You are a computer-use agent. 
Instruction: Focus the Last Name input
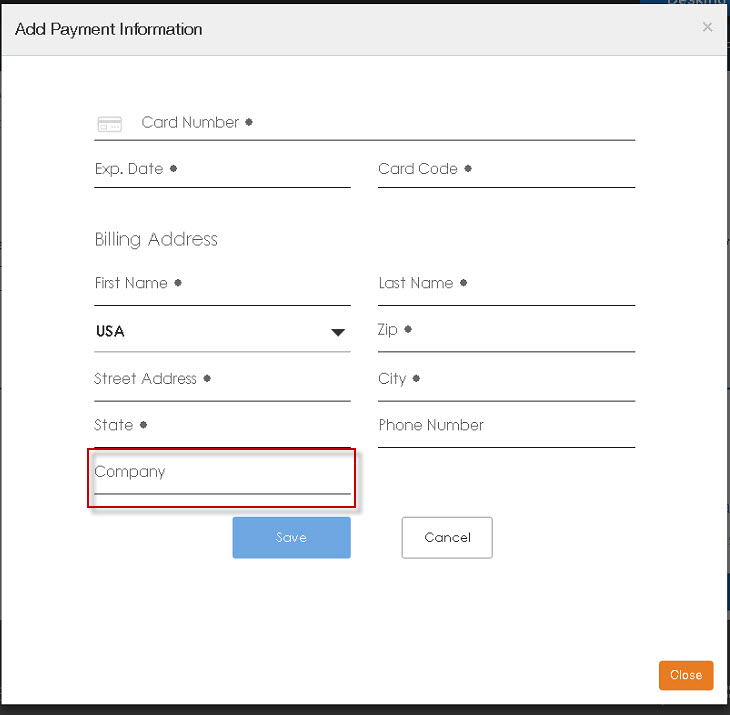pyautogui.click(x=506, y=284)
